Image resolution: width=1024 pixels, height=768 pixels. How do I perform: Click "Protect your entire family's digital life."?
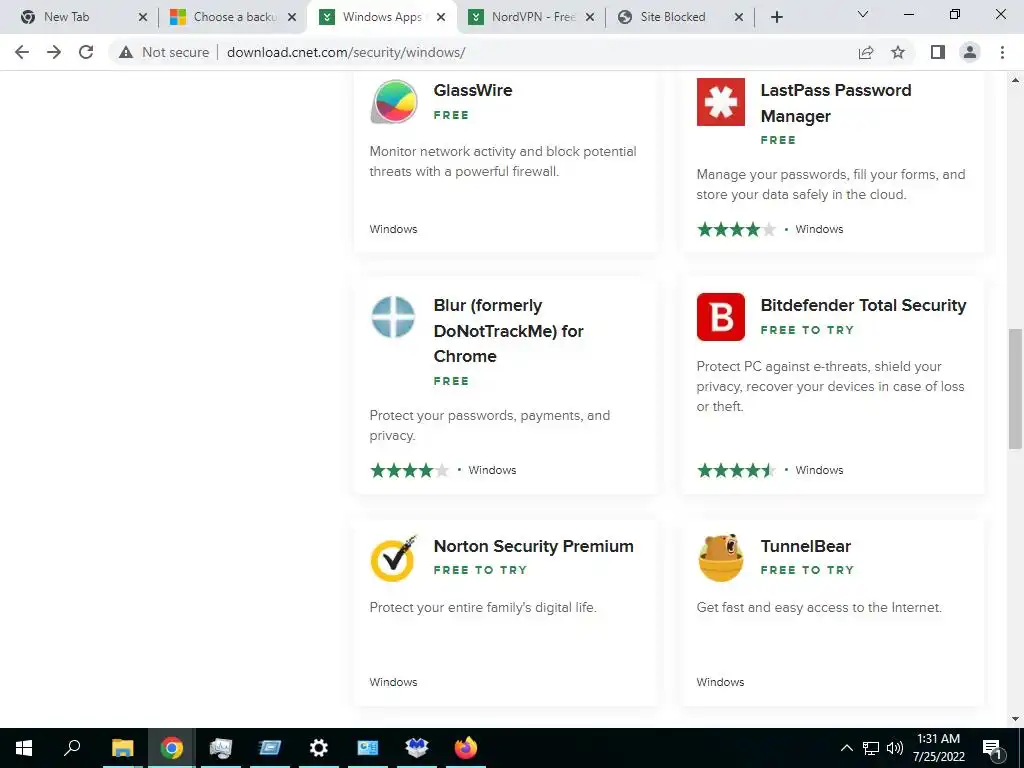click(483, 607)
